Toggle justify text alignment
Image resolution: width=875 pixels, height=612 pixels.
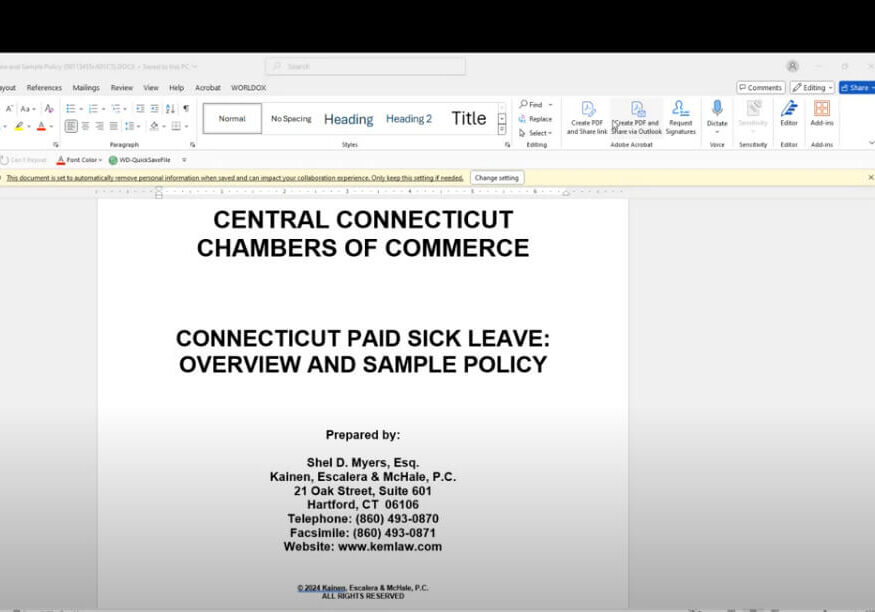113,126
